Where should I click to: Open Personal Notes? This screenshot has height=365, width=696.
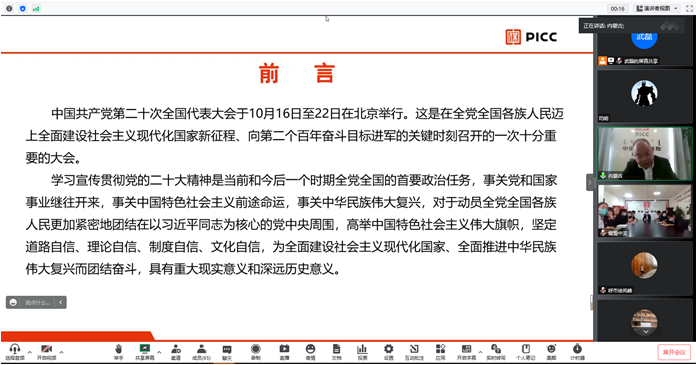click(526, 352)
